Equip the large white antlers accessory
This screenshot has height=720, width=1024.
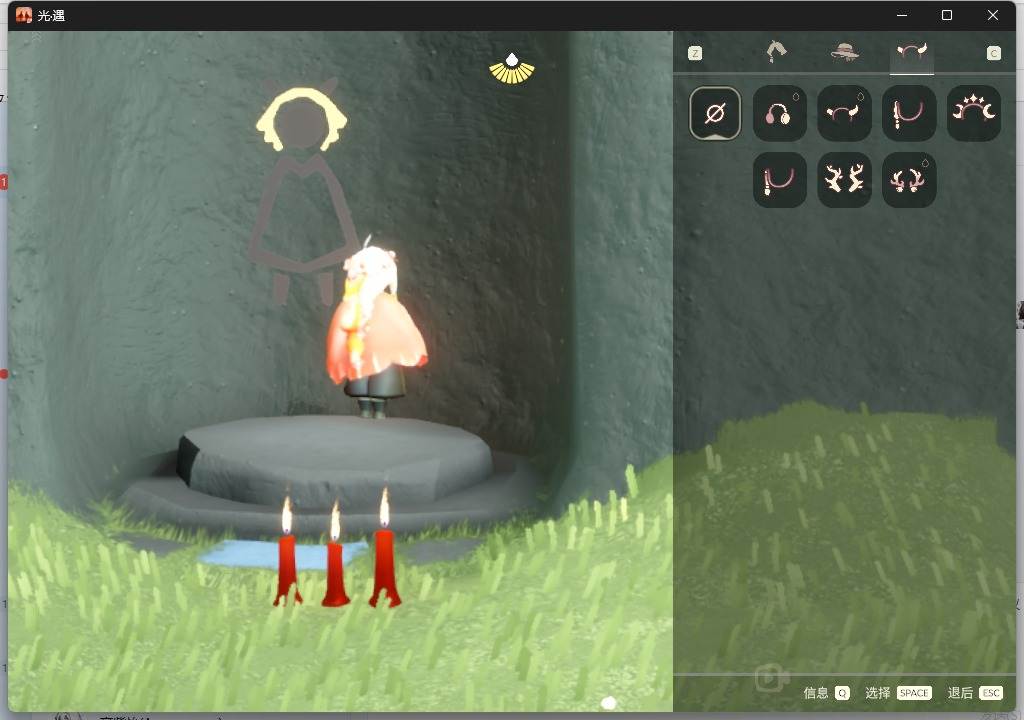point(844,180)
